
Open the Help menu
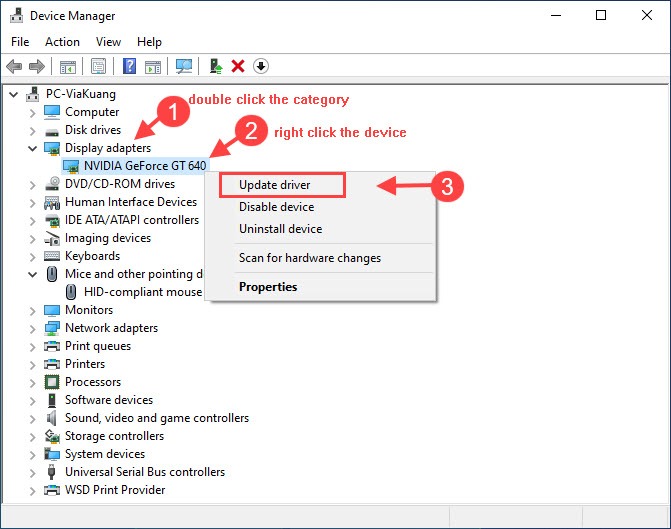click(149, 42)
